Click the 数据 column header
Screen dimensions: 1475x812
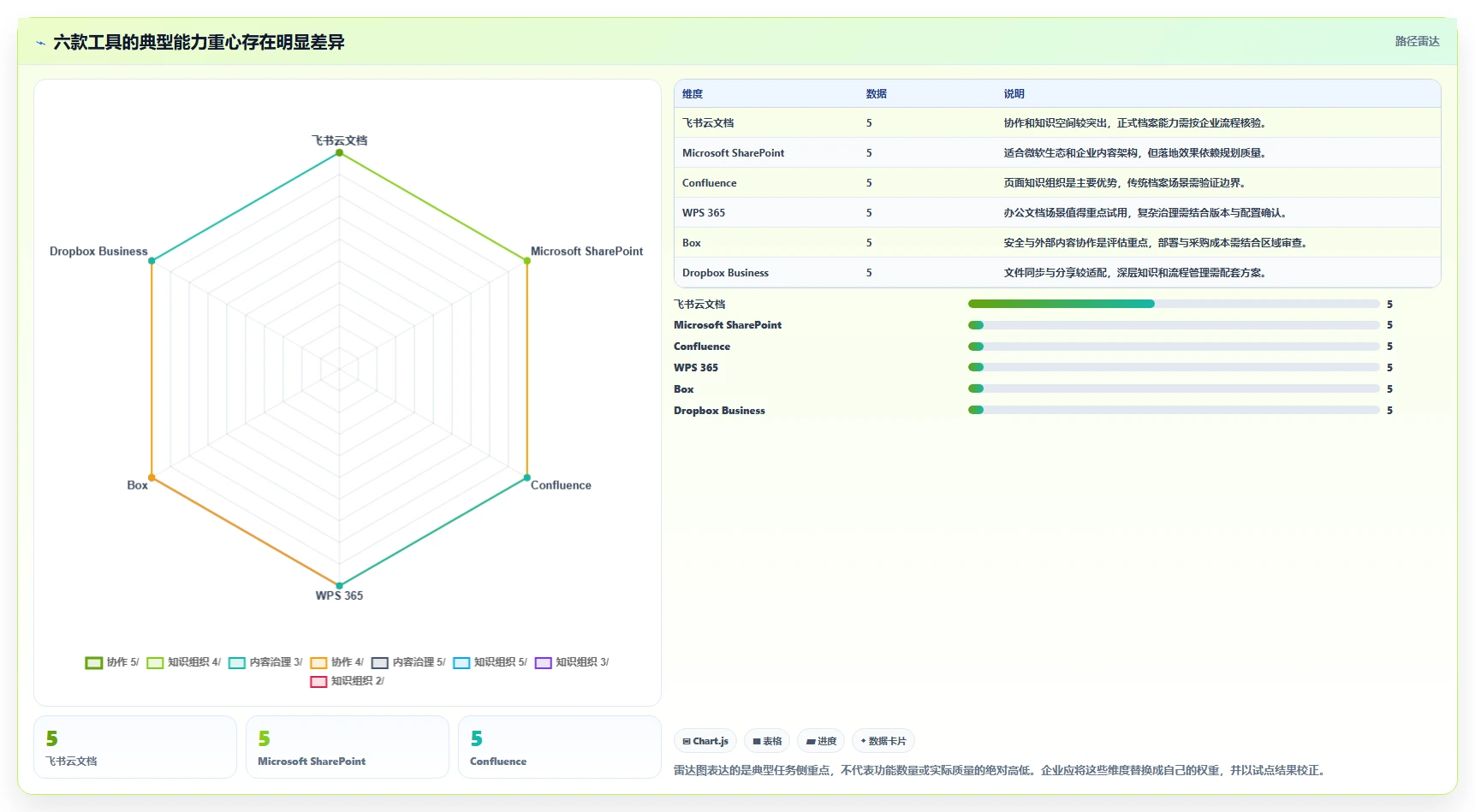[876, 94]
